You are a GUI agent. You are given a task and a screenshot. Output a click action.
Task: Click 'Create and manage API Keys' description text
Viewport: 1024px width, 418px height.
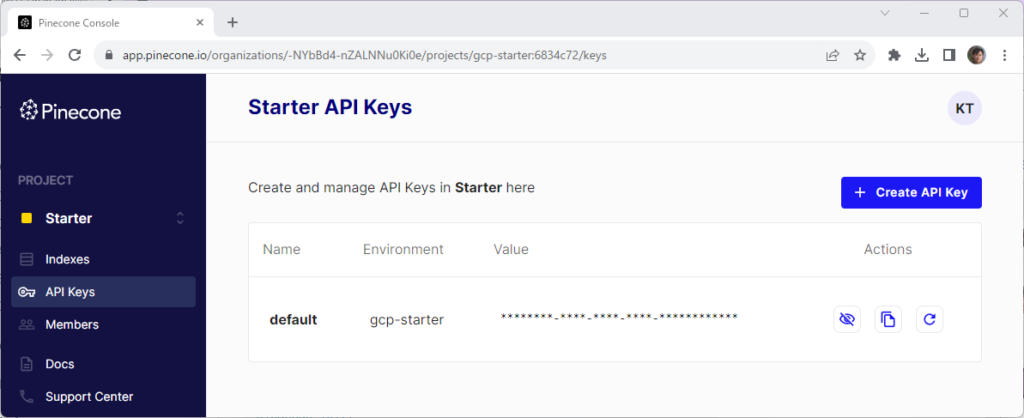point(391,188)
